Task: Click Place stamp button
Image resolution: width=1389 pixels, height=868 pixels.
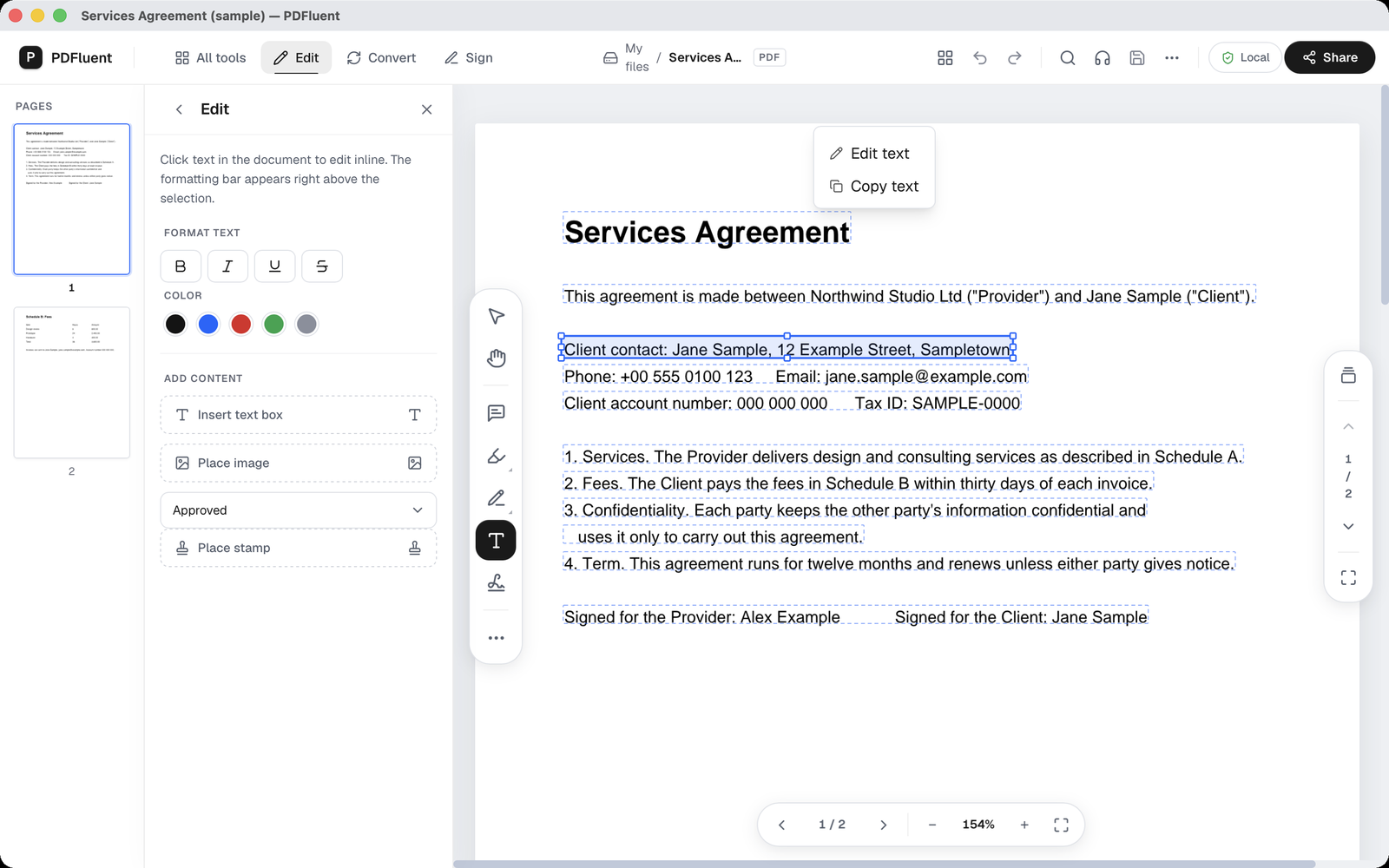Action: click(x=298, y=548)
